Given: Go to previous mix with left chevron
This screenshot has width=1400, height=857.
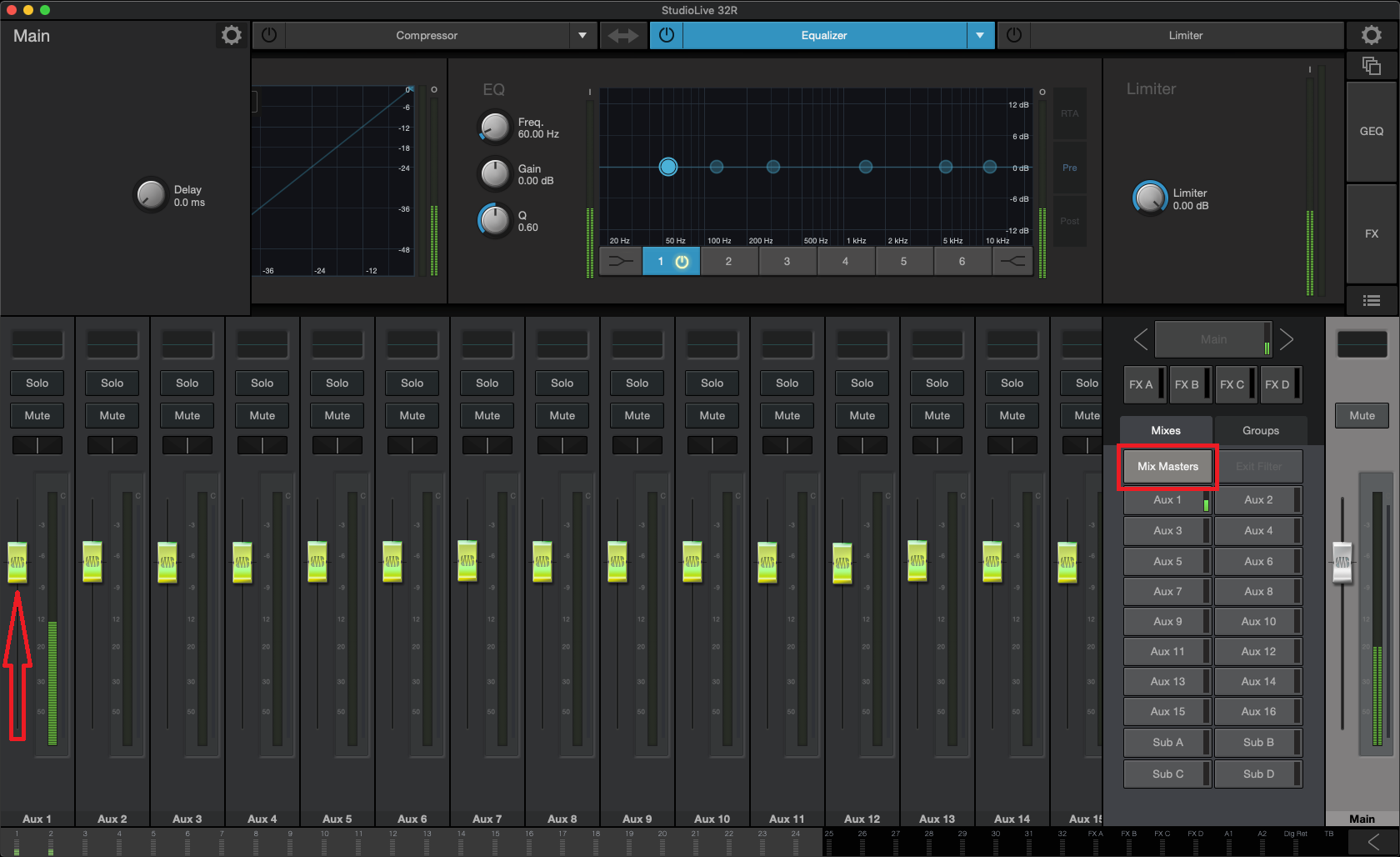Looking at the screenshot, I should (x=1140, y=339).
